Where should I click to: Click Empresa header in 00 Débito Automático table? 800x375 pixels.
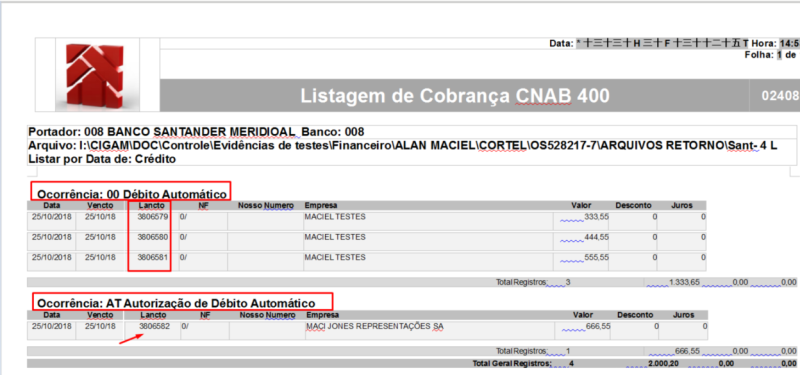[x=321, y=206]
